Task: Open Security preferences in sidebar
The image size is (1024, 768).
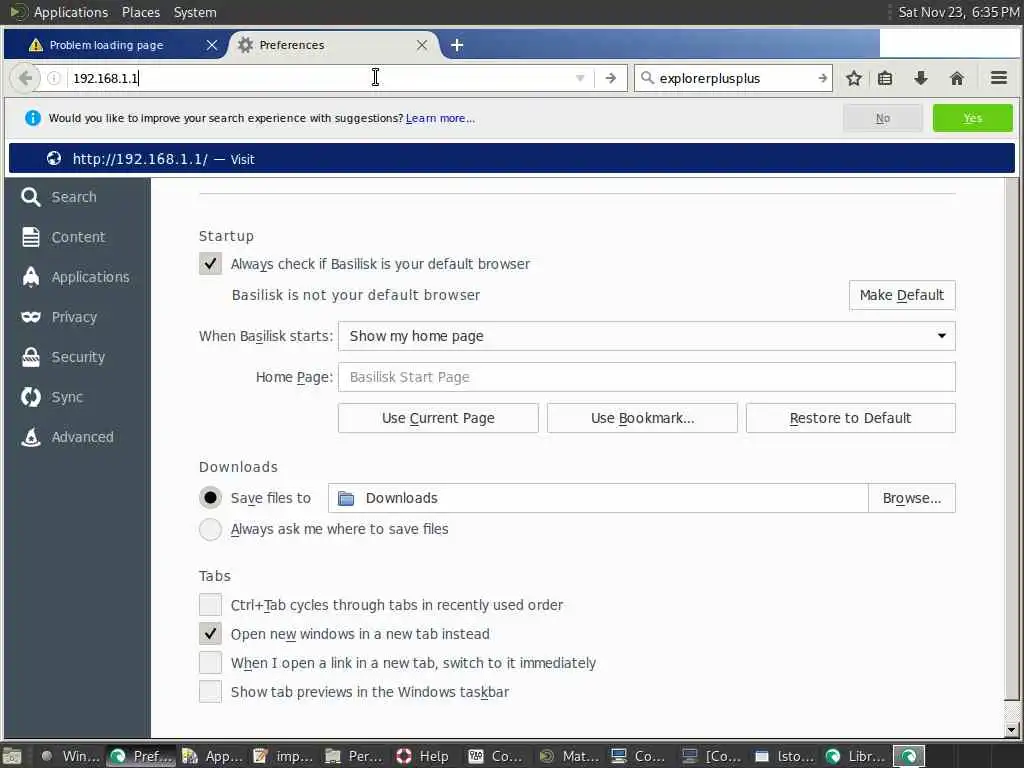Action: click(77, 357)
